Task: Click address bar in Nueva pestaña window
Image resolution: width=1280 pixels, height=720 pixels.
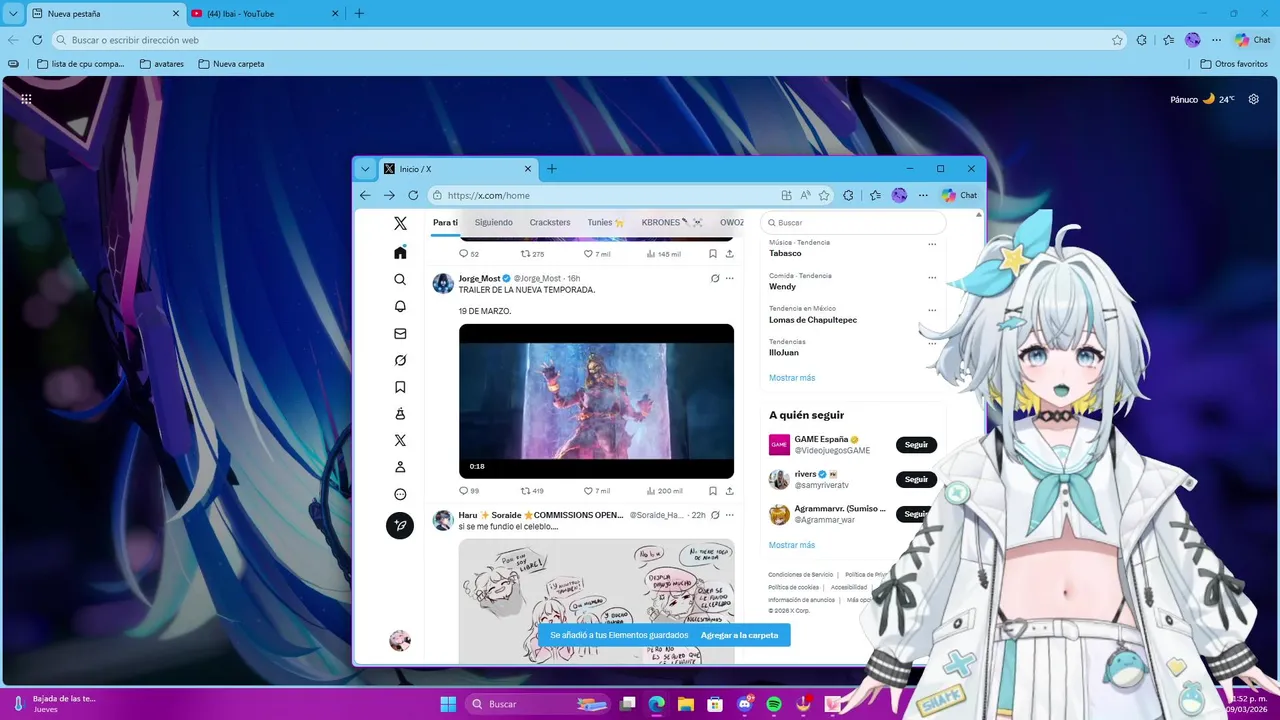Action: tap(589, 40)
